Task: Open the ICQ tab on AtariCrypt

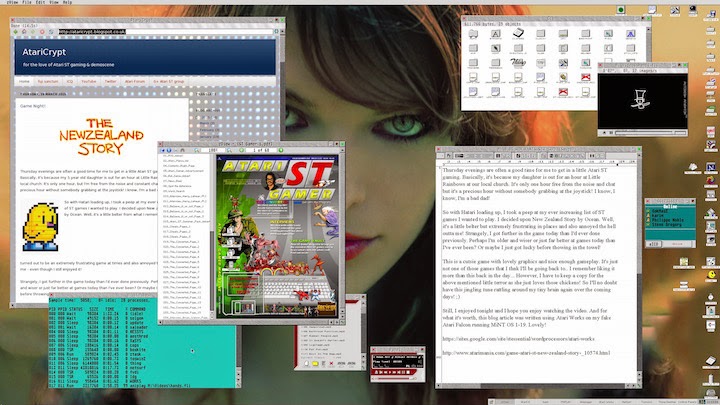Action: (70, 81)
